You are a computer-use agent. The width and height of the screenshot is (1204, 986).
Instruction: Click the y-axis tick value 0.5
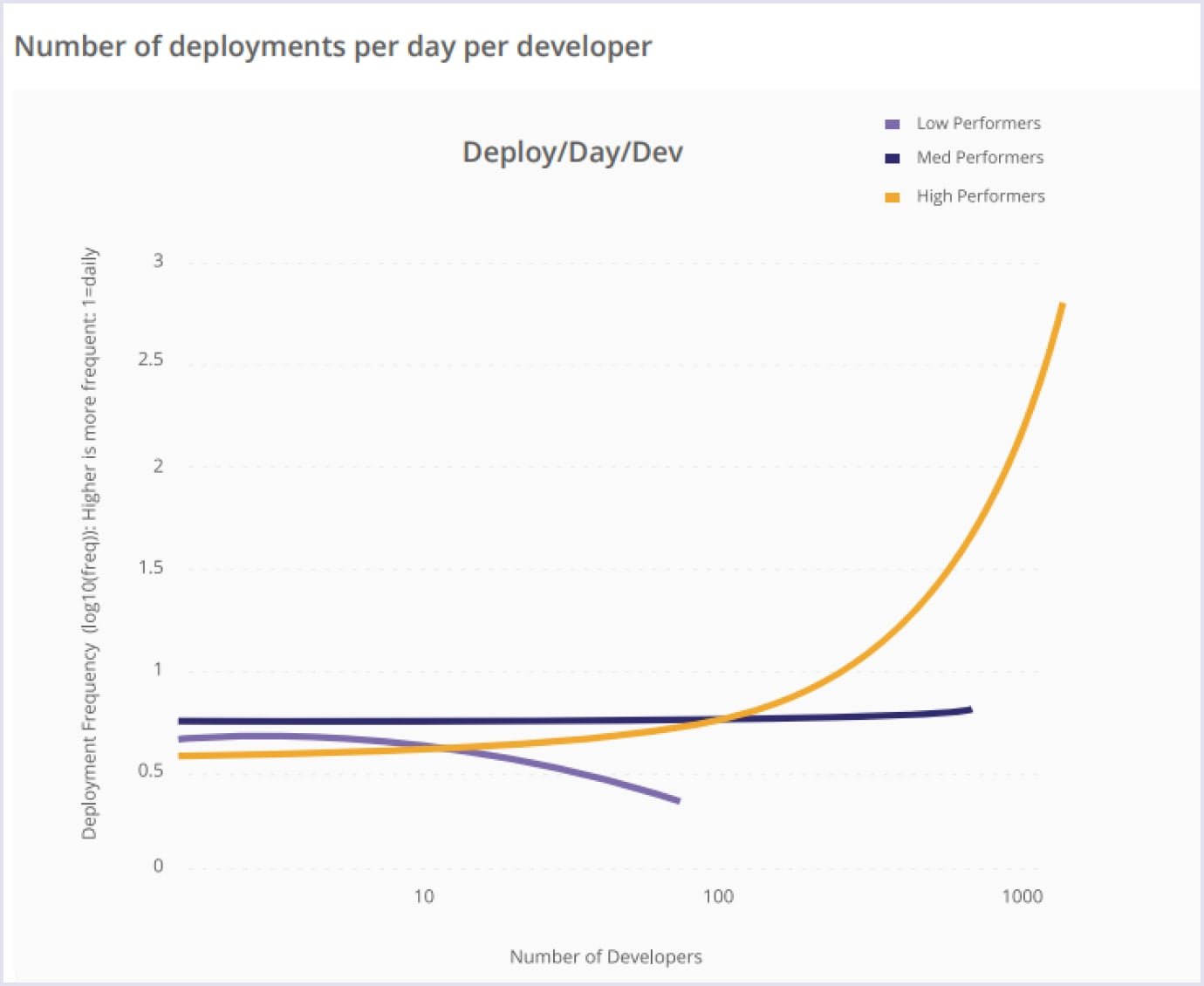pos(150,770)
